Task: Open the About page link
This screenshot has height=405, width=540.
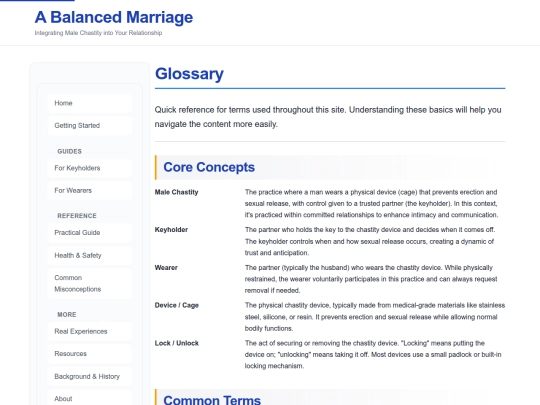Action: 90,398
